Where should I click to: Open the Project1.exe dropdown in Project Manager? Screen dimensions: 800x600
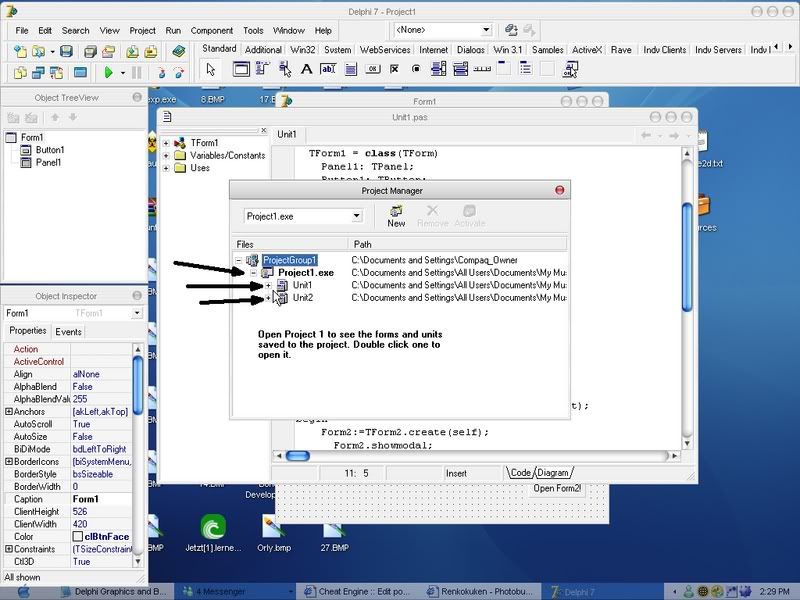click(356, 216)
